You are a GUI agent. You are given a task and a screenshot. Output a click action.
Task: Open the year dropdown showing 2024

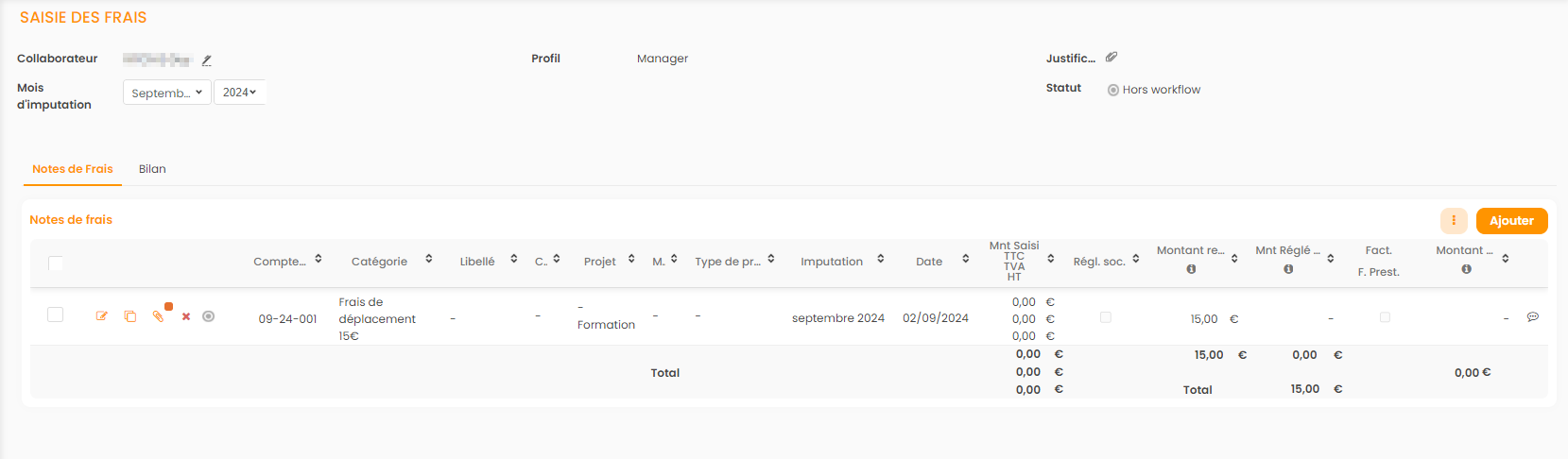point(240,93)
